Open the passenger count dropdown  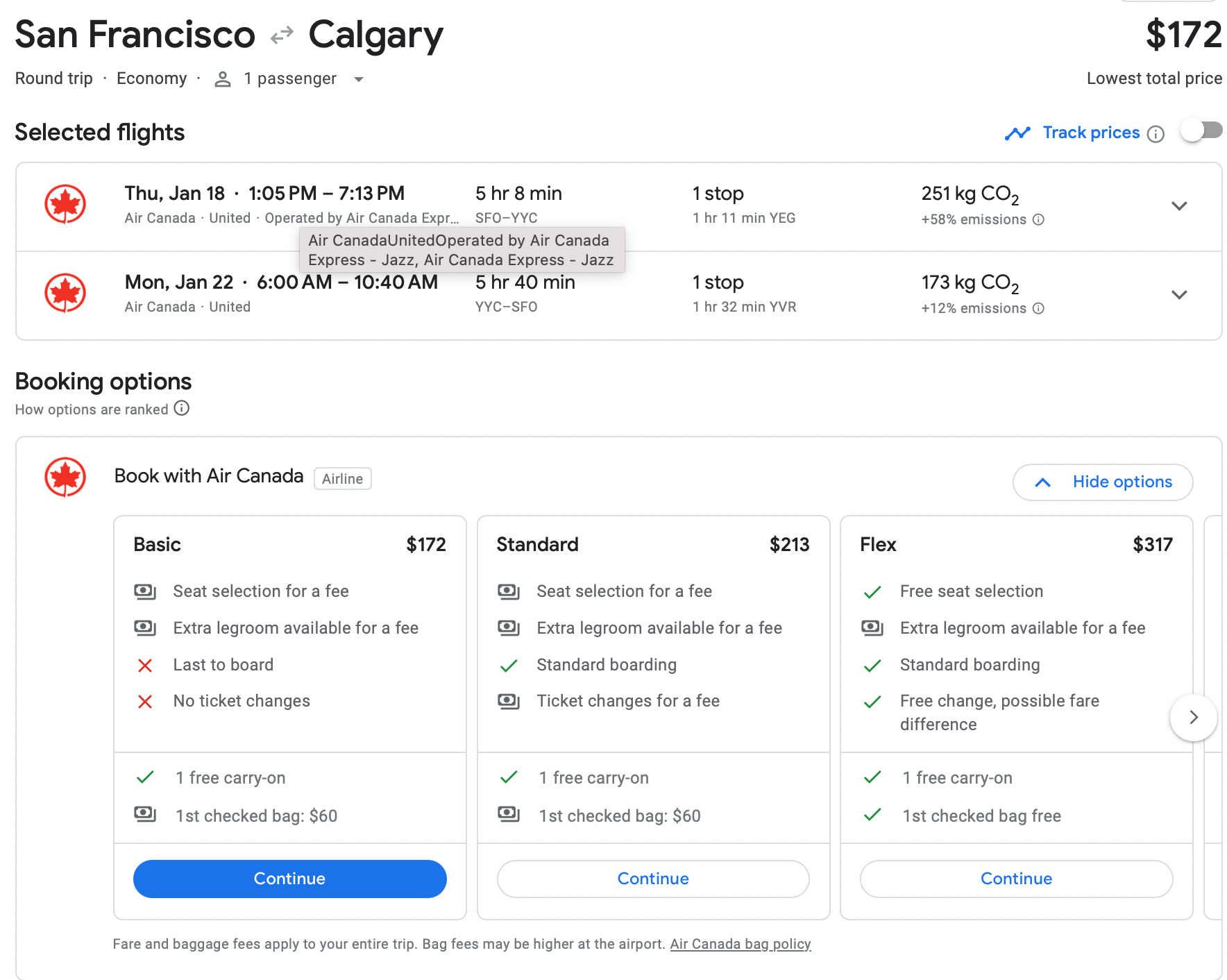pos(359,79)
